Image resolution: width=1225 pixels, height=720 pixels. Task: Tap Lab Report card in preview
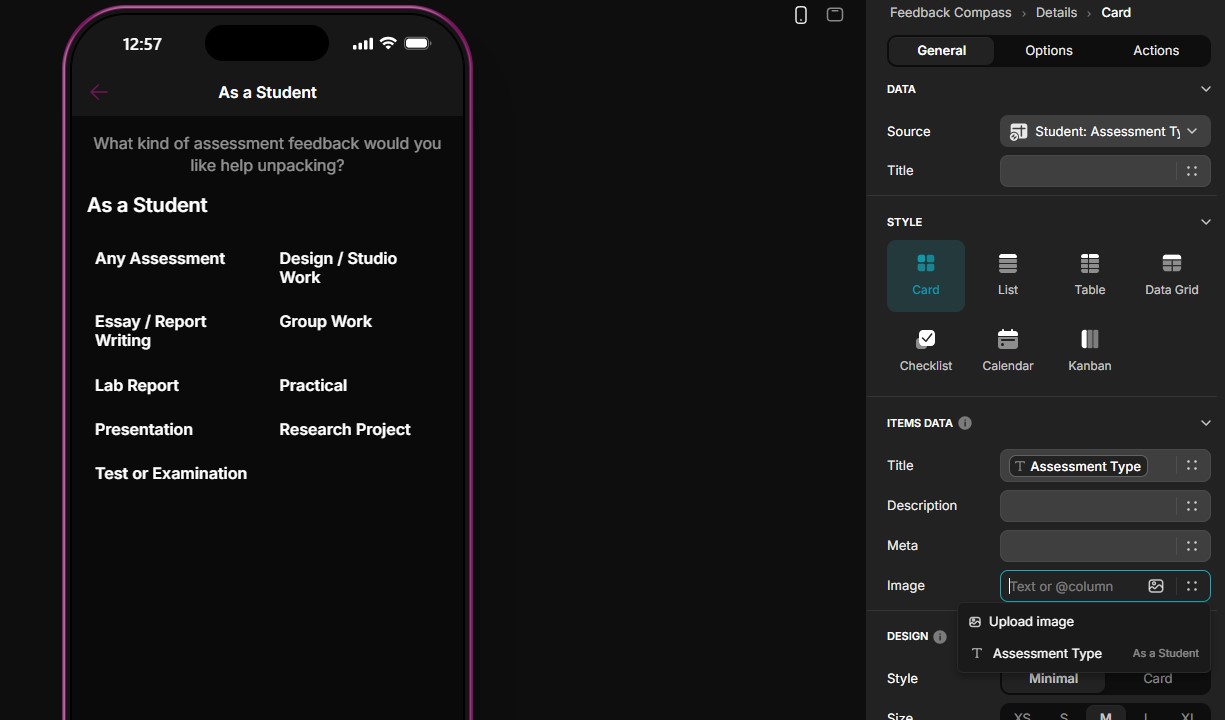pyautogui.click(x=137, y=386)
